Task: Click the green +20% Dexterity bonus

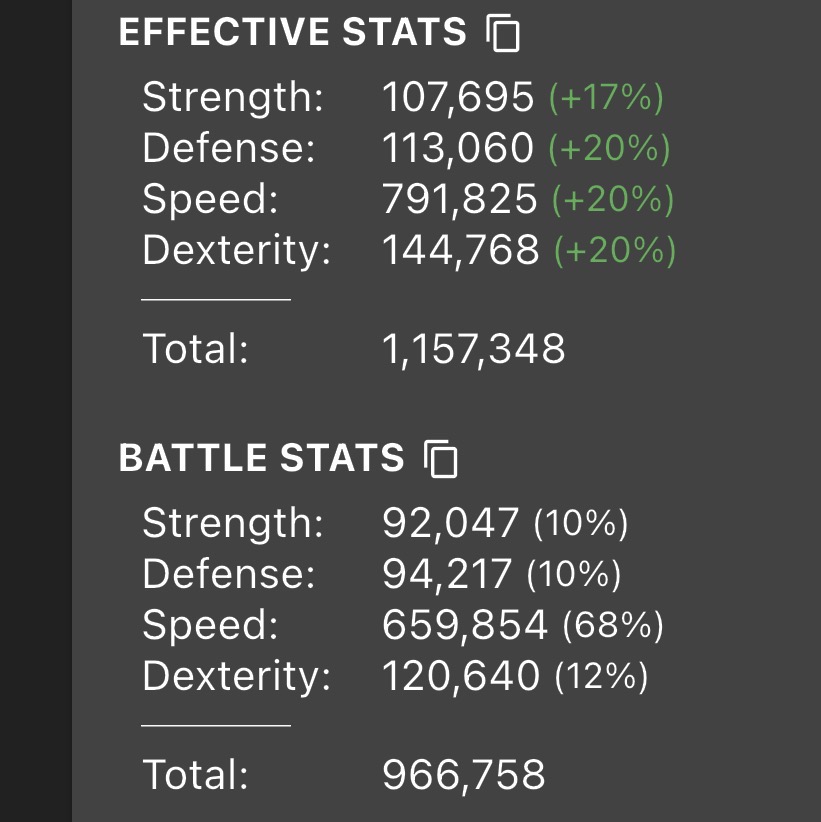Action: point(615,250)
